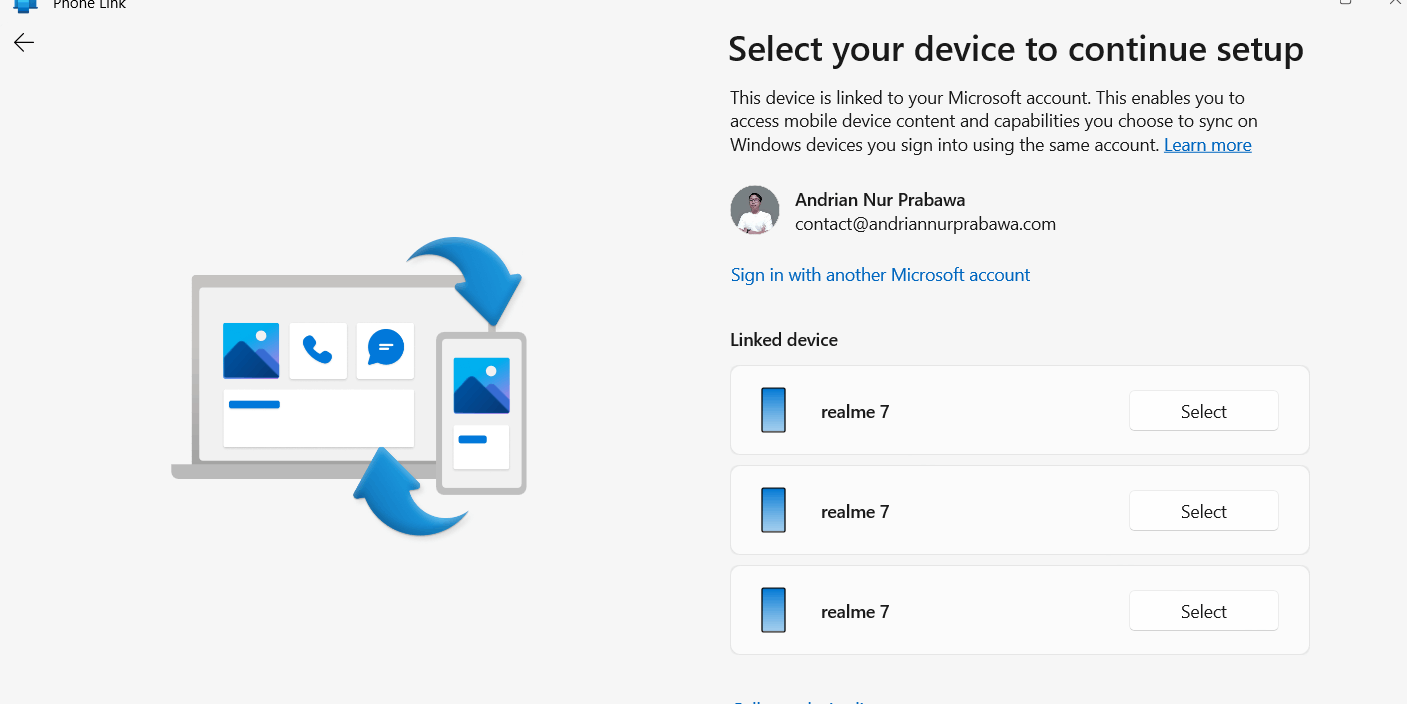The width and height of the screenshot is (1407, 704).
Task: Click Andrian Nur Prabawa's profile picture
Action: tap(755, 210)
